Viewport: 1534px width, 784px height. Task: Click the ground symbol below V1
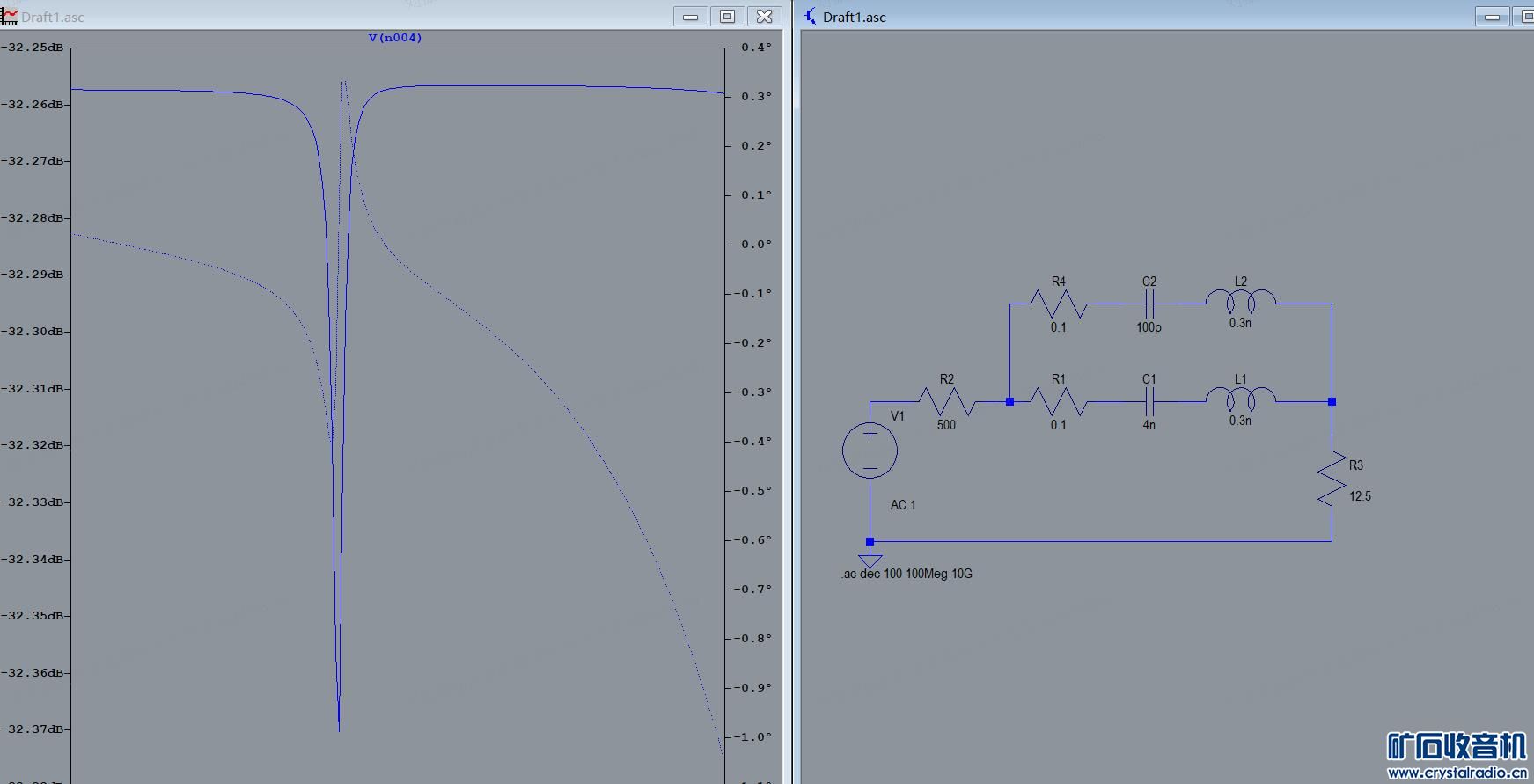(870, 561)
